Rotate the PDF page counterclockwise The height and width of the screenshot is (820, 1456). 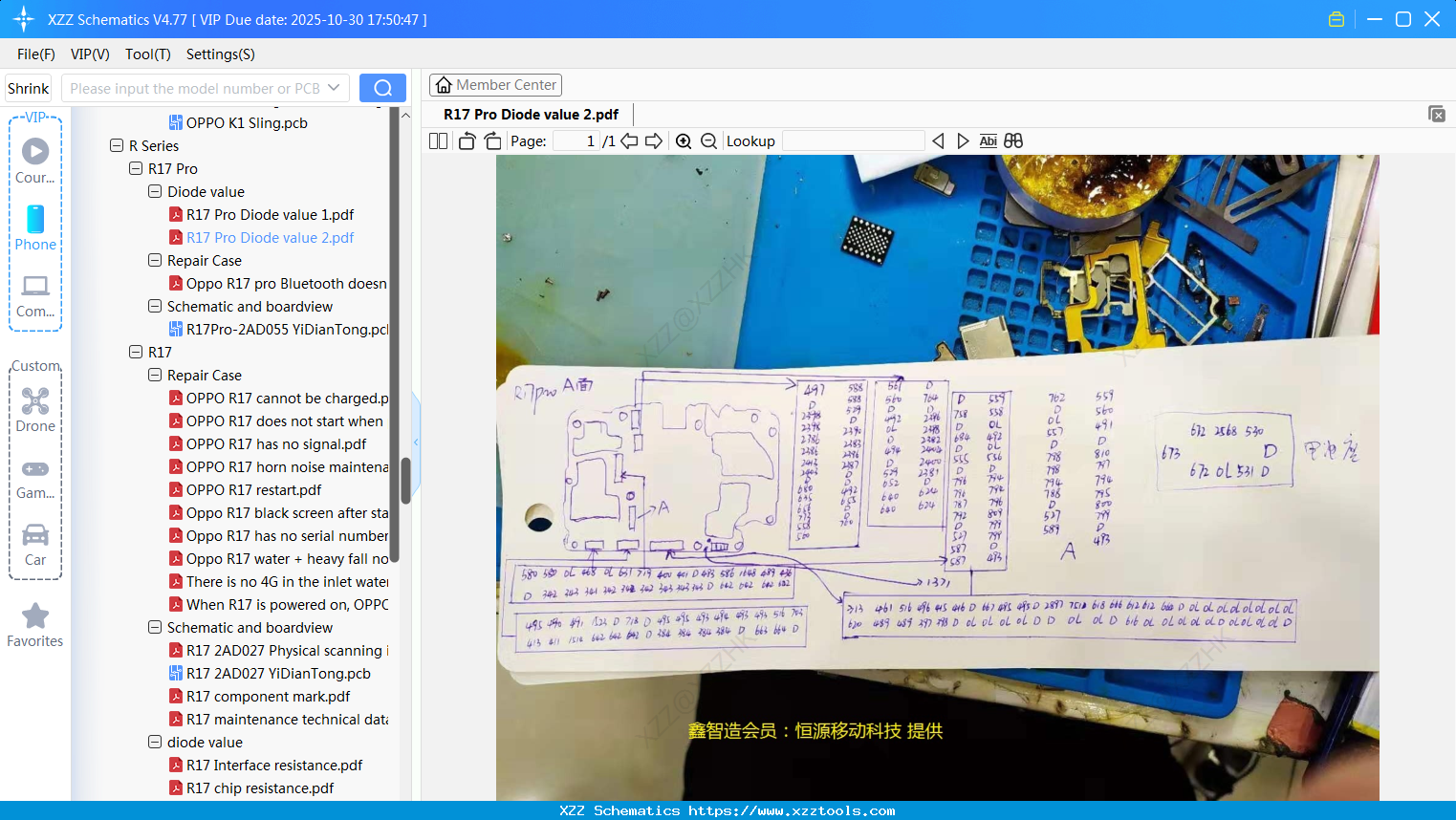466,140
